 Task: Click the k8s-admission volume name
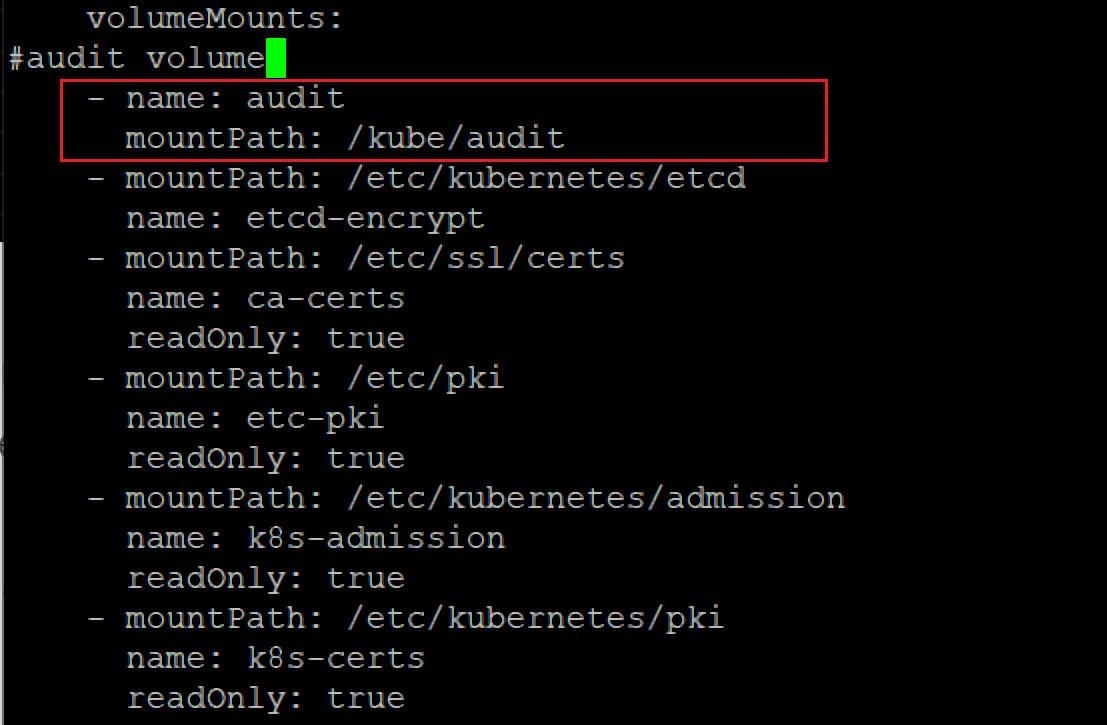375,538
